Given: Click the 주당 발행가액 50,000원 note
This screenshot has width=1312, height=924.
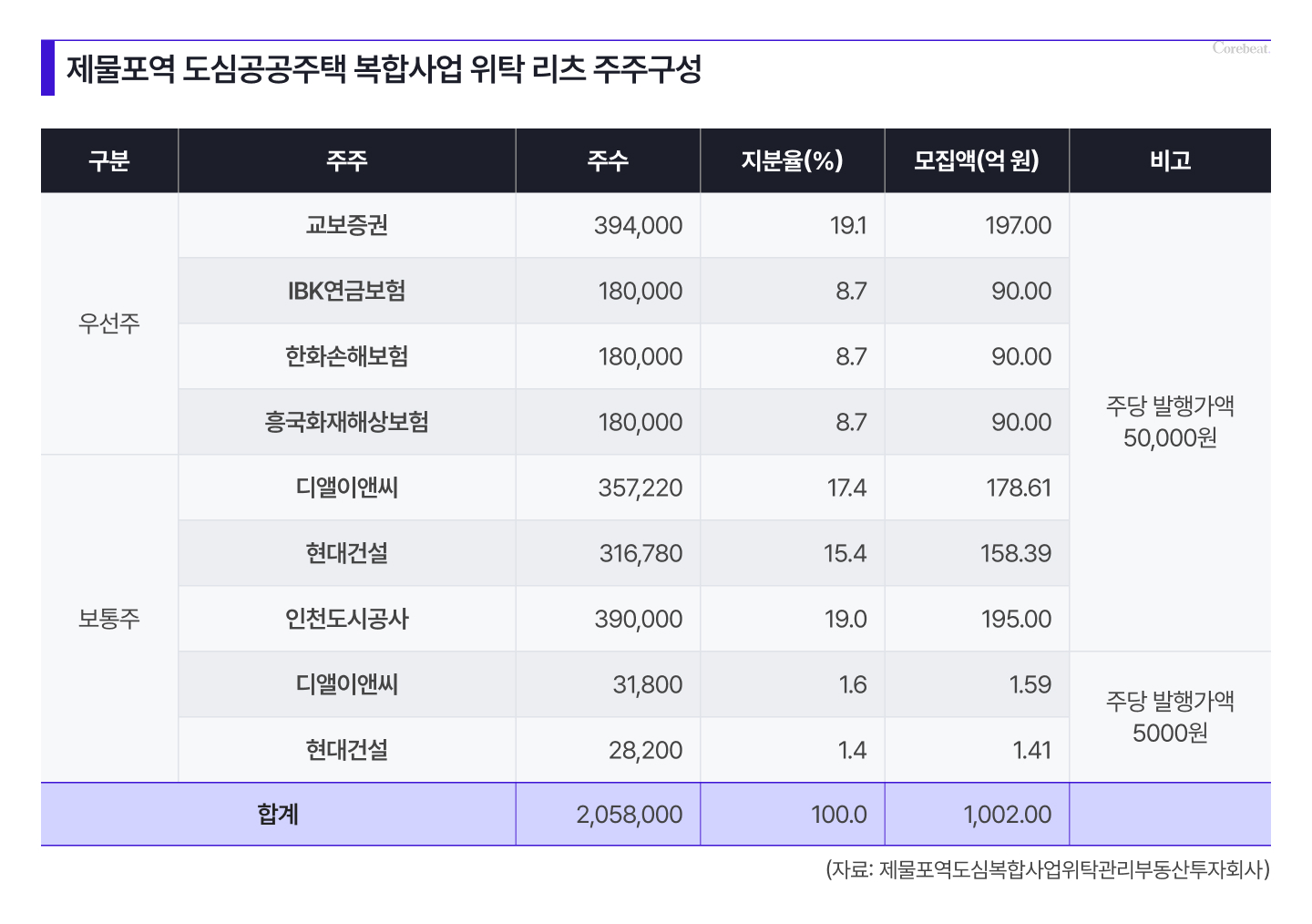Looking at the screenshot, I should [1170, 422].
